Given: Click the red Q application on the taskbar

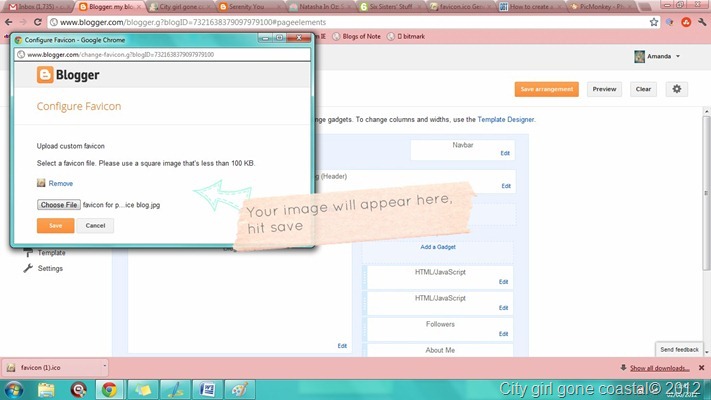Looking at the screenshot, I should point(78,390).
